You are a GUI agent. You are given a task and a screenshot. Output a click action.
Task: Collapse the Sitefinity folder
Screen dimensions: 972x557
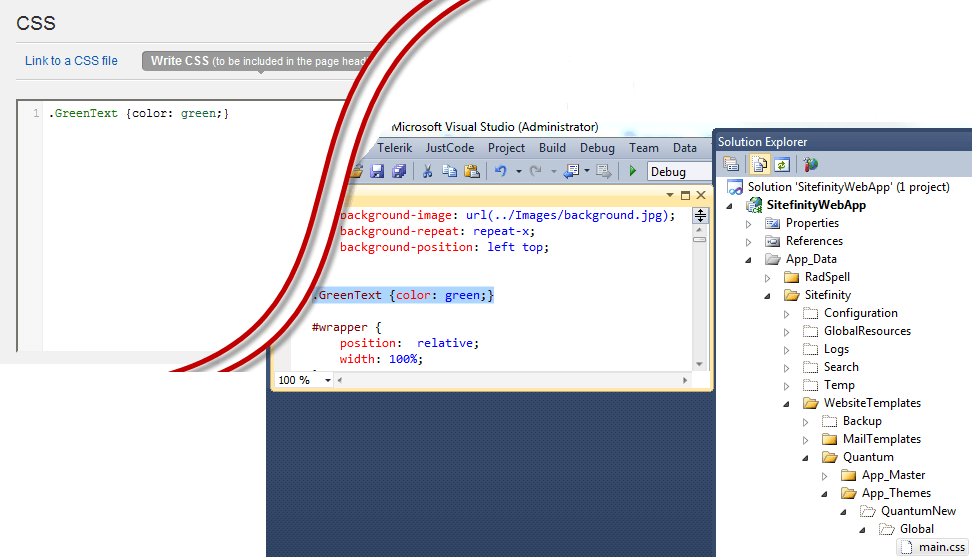[767, 296]
